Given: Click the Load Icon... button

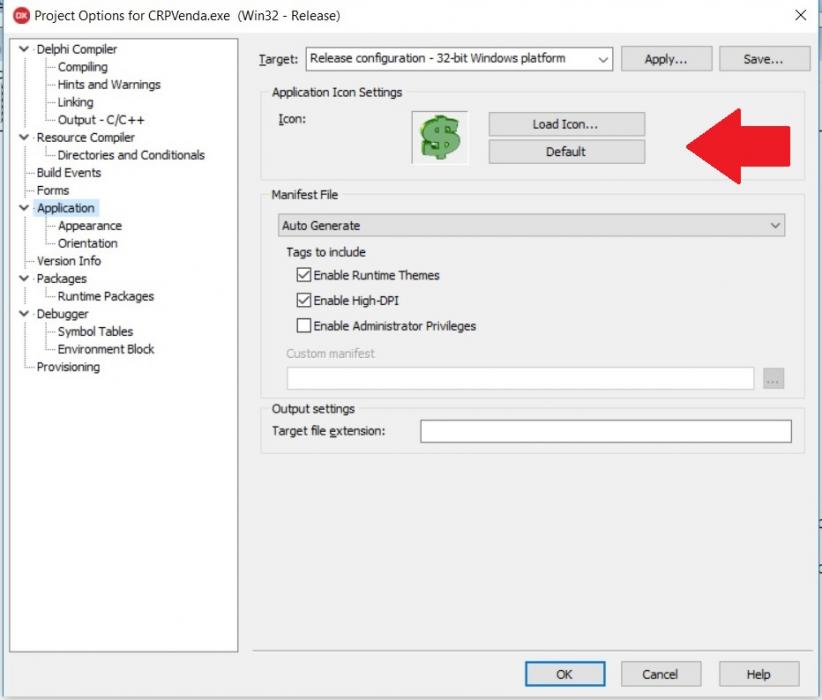Looking at the screenshot, I should coord(567,124).
